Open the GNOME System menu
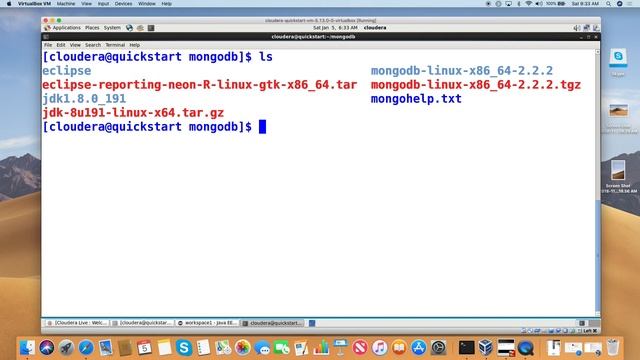The height and width of the screenshot is (360, 640). (x=112, y=28)
